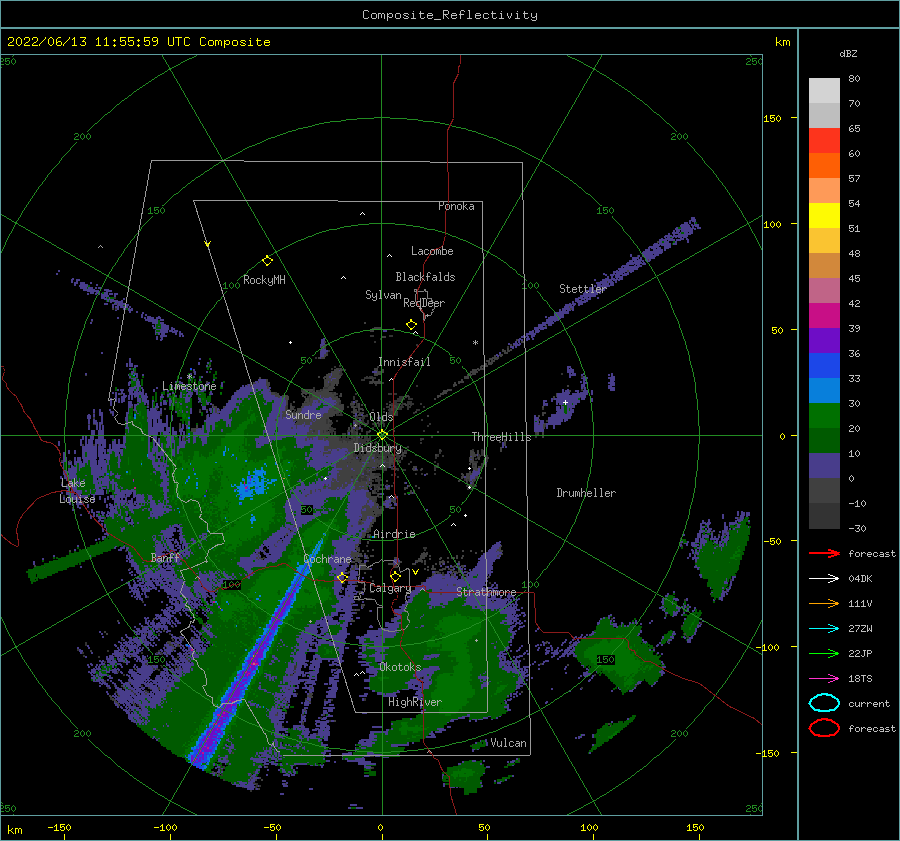
Task: Click the red forecast arrow legend icon
Action: pos(824,553)
